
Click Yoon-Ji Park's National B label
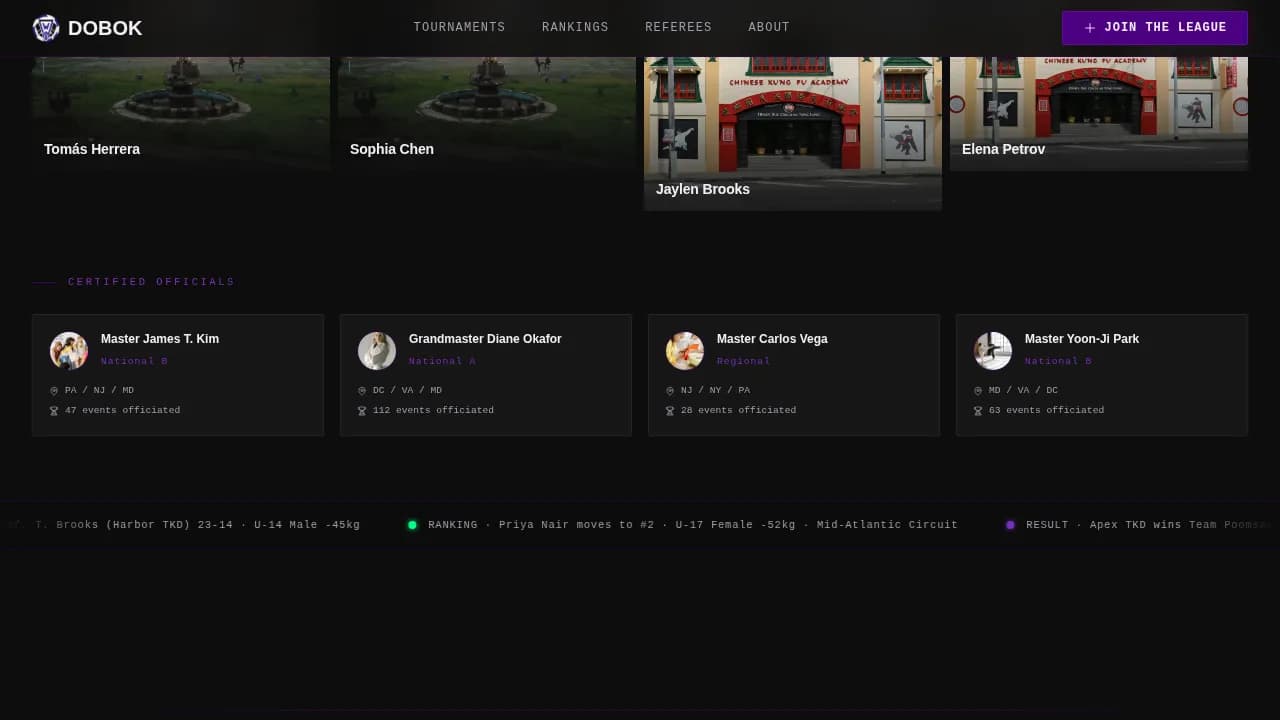click(1058, 361)
